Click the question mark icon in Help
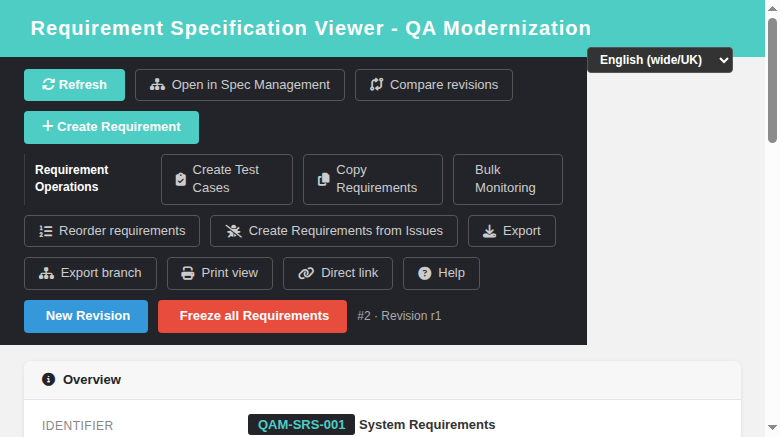The width and height of the screenshot is (780, 437). pos(425,273)
